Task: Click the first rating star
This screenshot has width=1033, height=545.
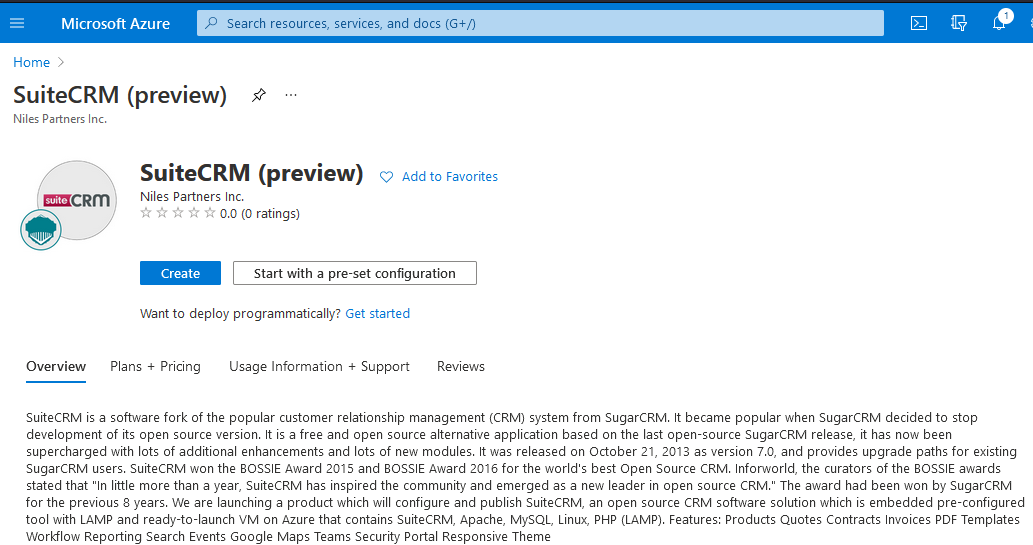Action: click(146, 213)
